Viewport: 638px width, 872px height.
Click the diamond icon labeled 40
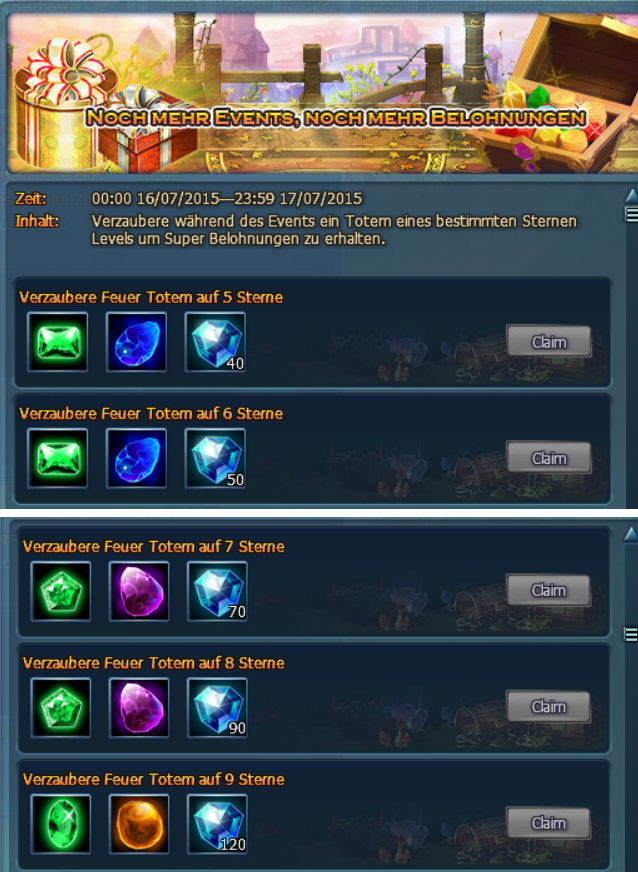(215, 342)
